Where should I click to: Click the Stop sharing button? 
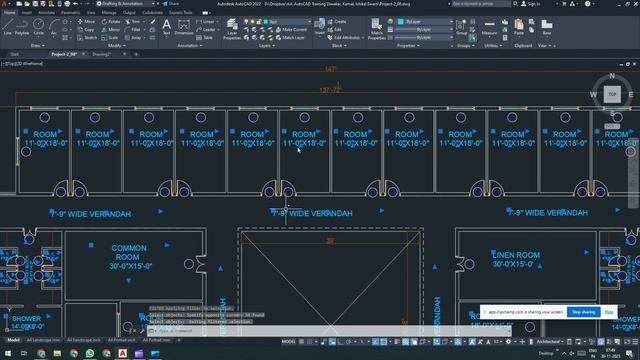pyautogui.click(x=583, y=312)
